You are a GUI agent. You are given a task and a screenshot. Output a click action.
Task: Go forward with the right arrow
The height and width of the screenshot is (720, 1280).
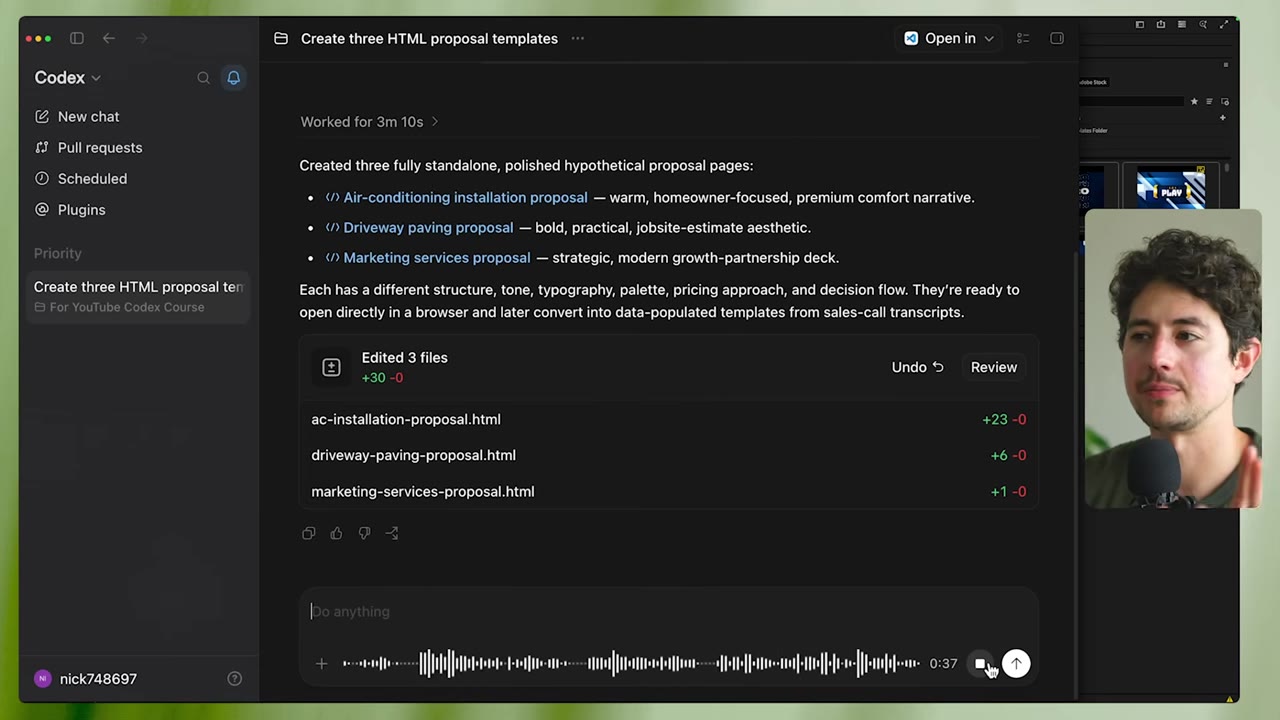point(141,38)
